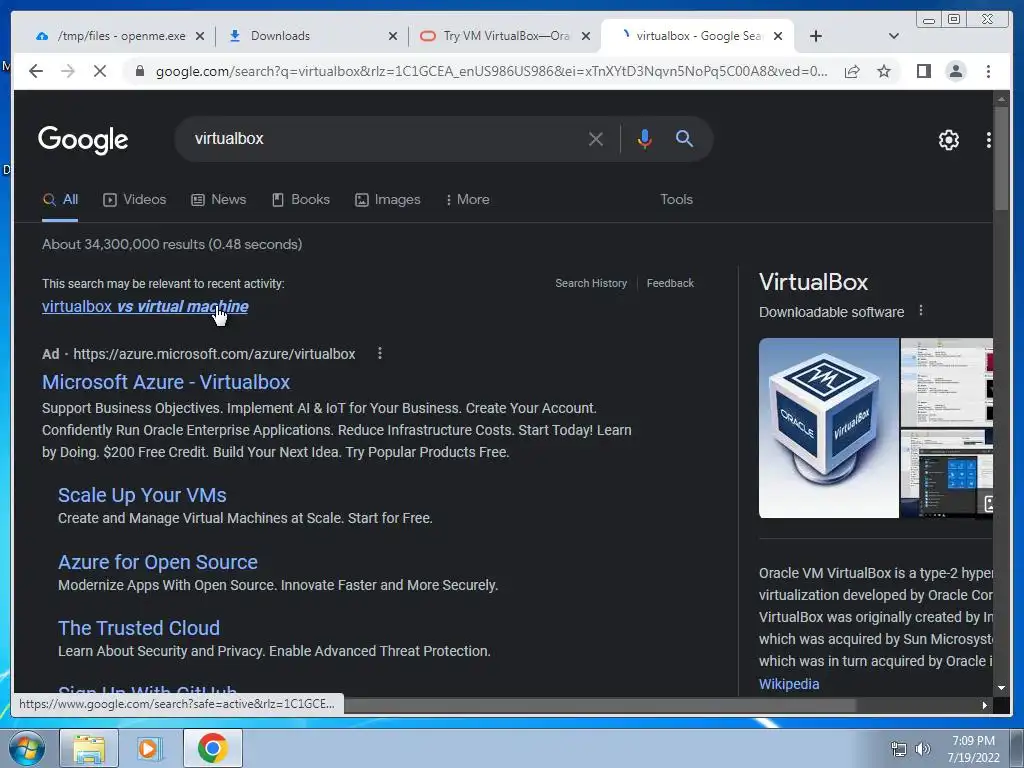
Task: Open the top-right VirtualBox screenshot thumbnail
Action: point(946,382)
